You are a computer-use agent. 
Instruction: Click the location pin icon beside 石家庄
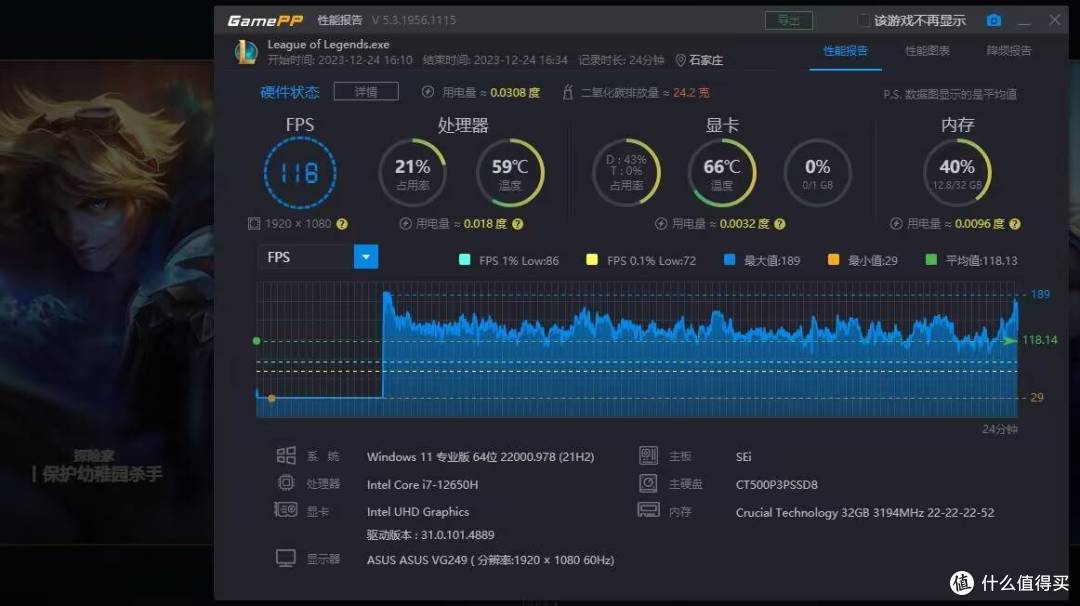coord(680,61)
